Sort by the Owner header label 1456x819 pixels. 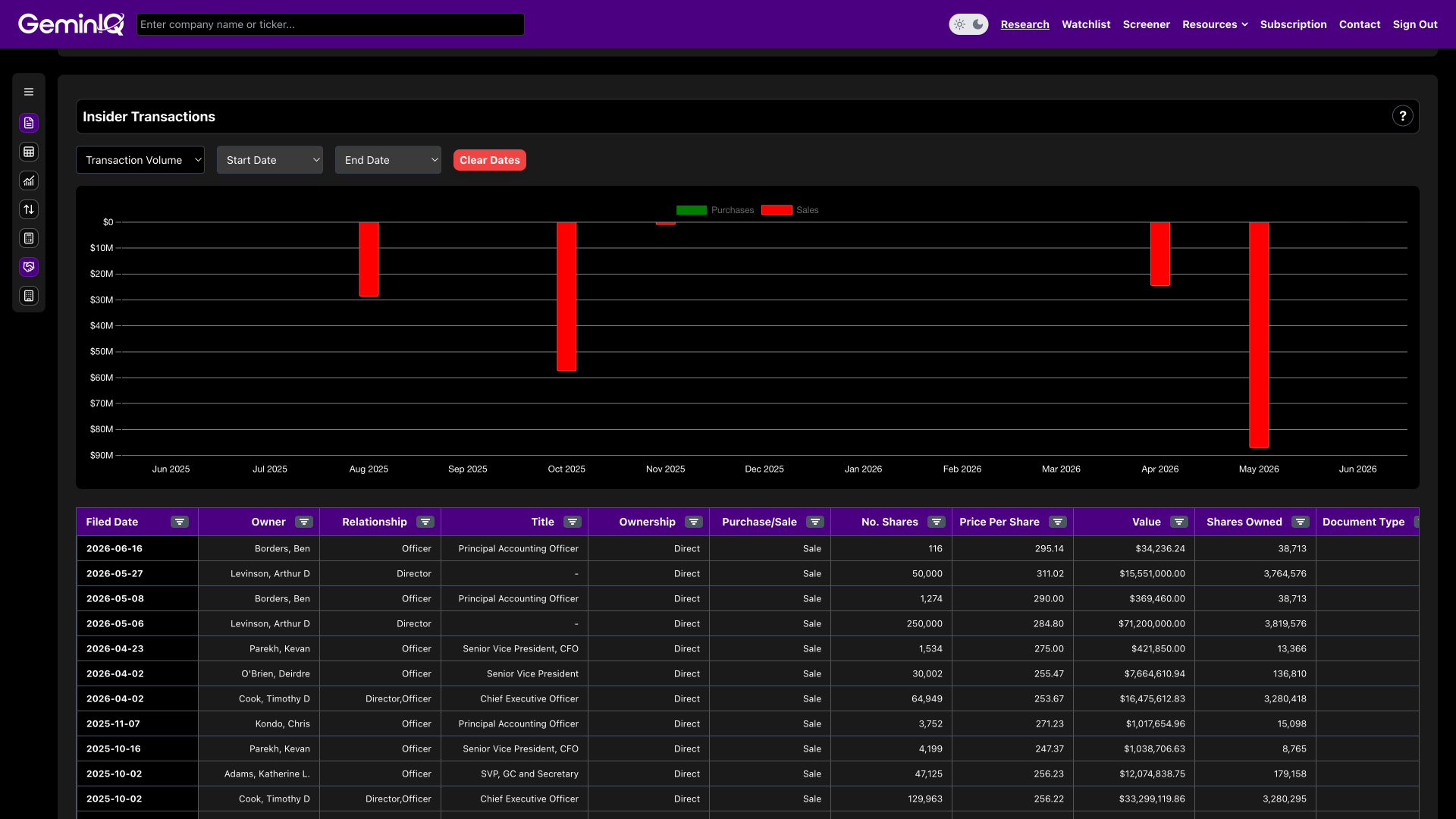pos(268,522)
